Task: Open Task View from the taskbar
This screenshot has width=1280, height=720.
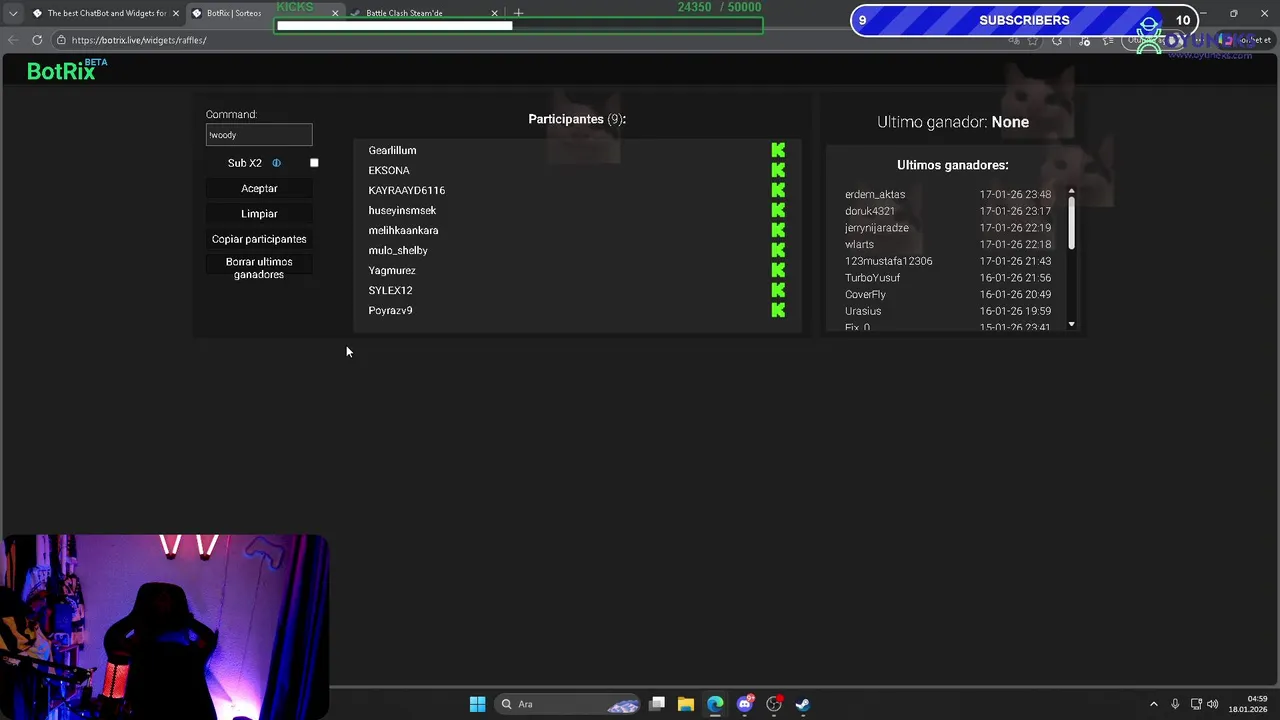Action: pos(657,704)
